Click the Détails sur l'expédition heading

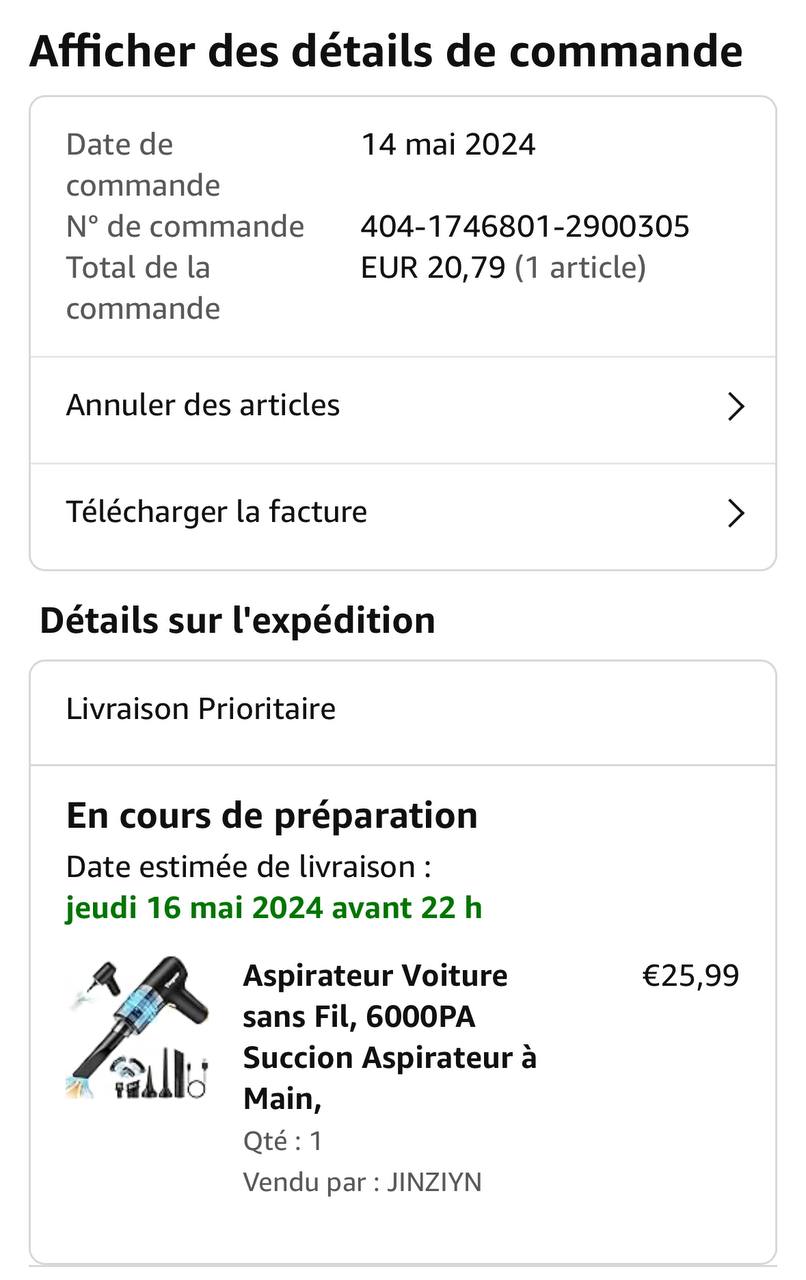click(237, 620)
